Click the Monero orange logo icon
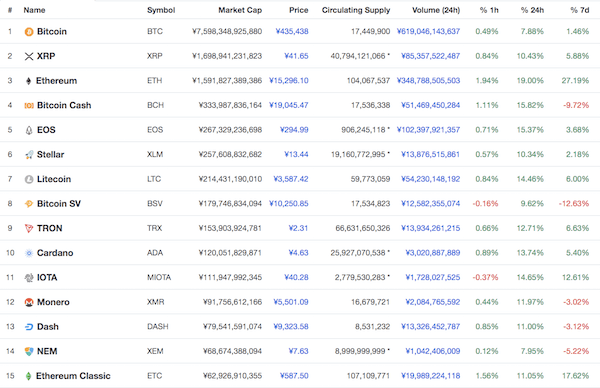The image size is (600, 388). pyautogui.click(x=29, y=302)
